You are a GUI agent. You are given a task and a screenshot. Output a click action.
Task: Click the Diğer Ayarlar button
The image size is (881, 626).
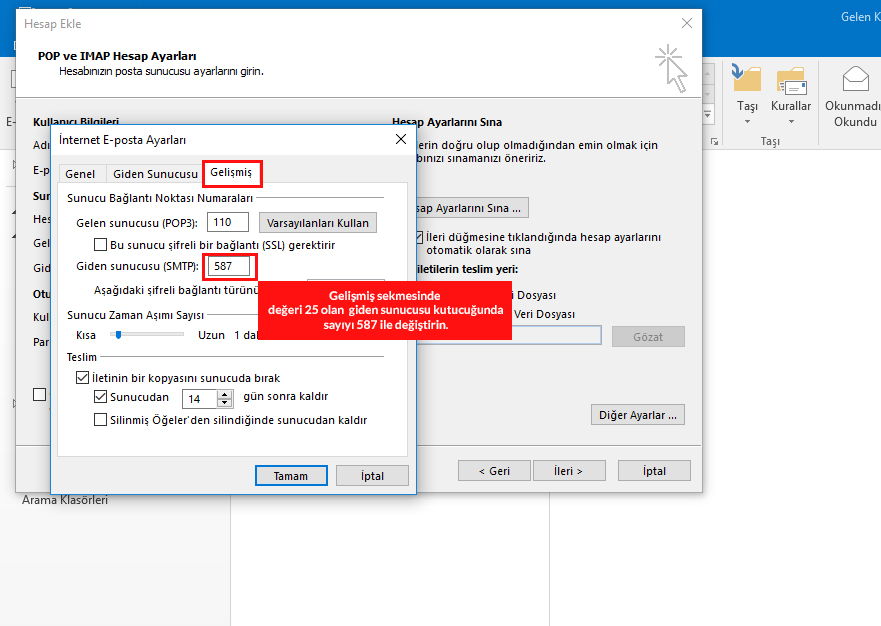point(640,414)
